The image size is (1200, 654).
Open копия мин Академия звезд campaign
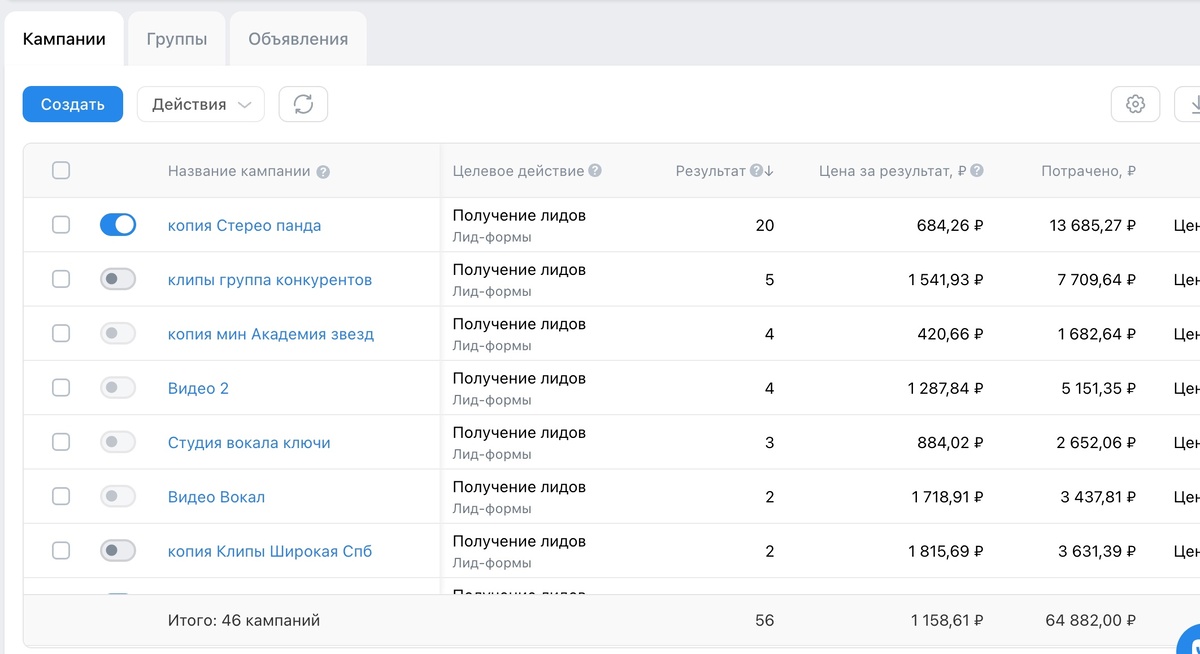[x=271, y=334]
